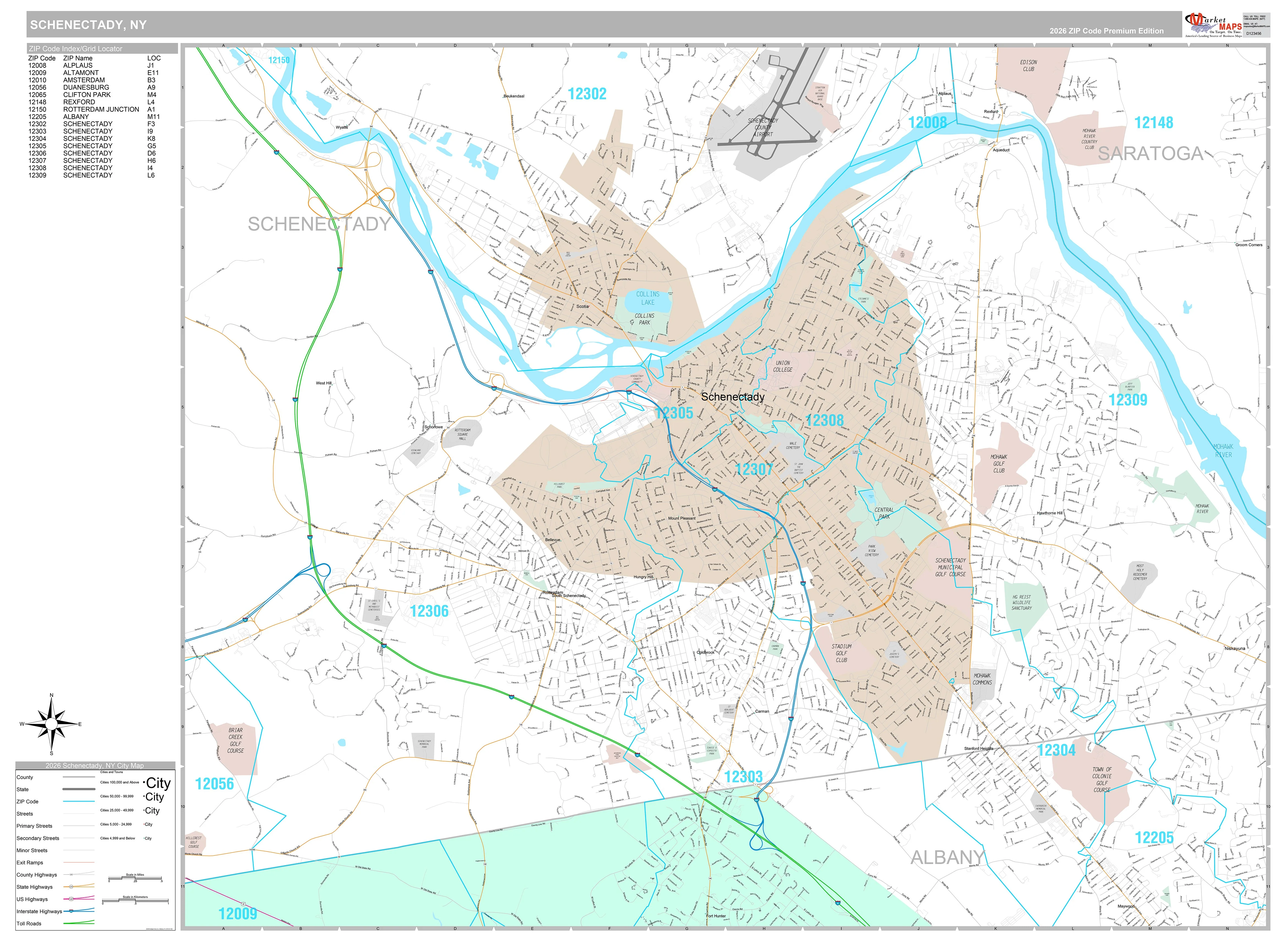Click the MOHAWK GOLF CLUB label
1288x943 pixels.
[x=998, y=464]
